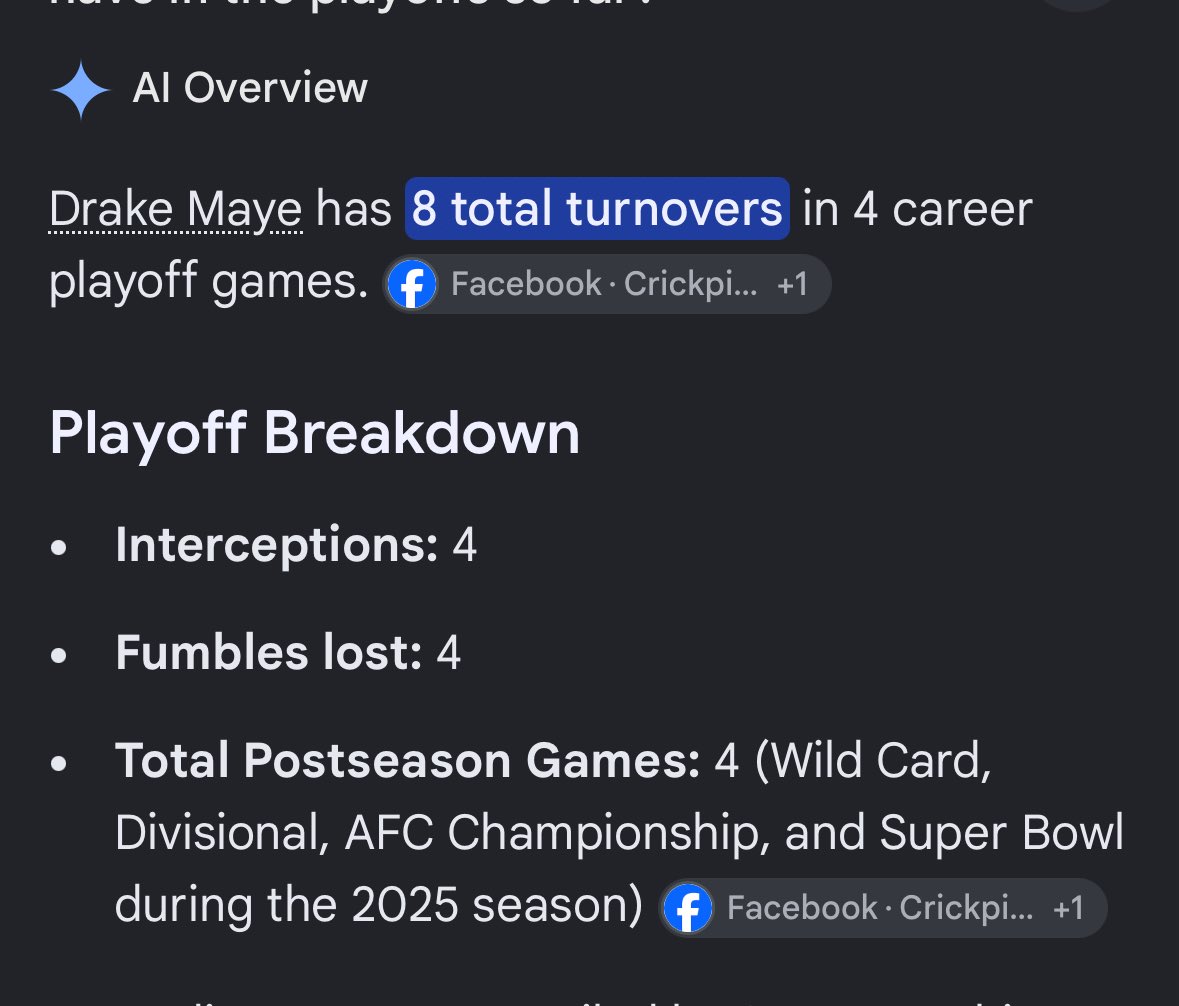This screenshot has height=1006, width=1179.
Task: Open the '+1' sources count after 'playoff games.'
Action: (x=793, y=284)
